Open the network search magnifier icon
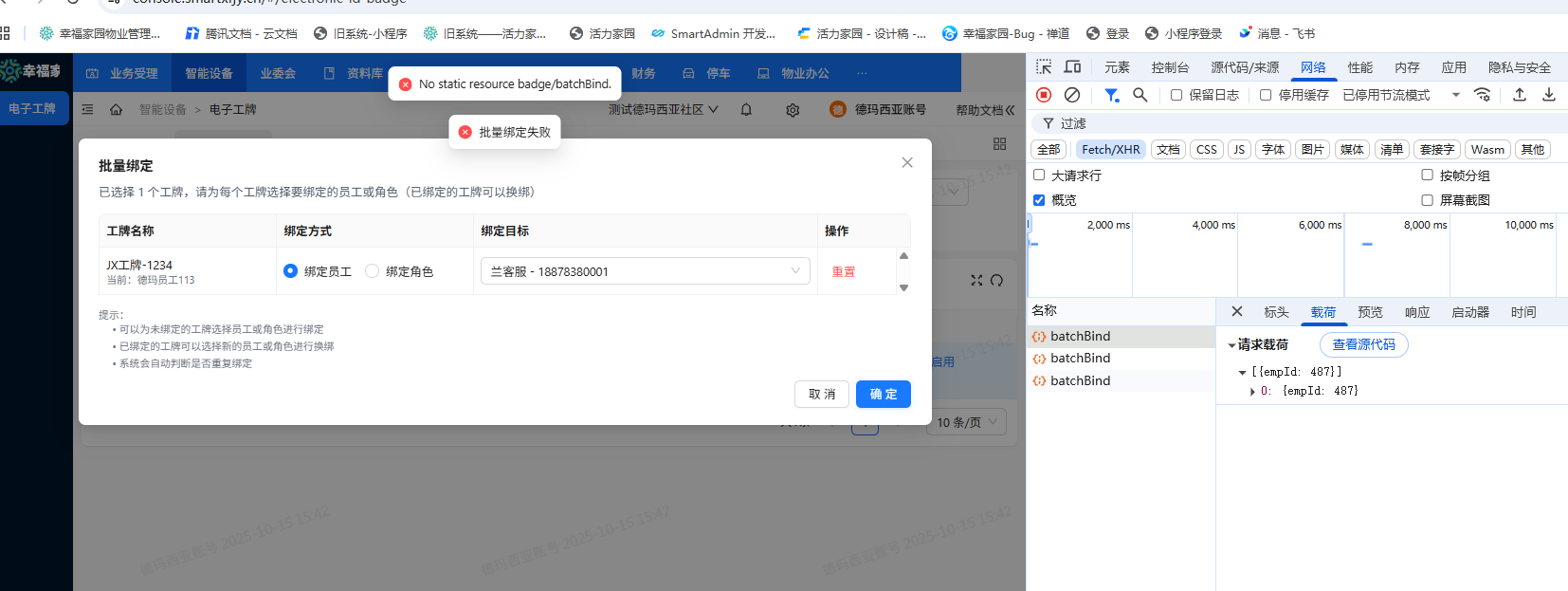 pos(1140,95)
